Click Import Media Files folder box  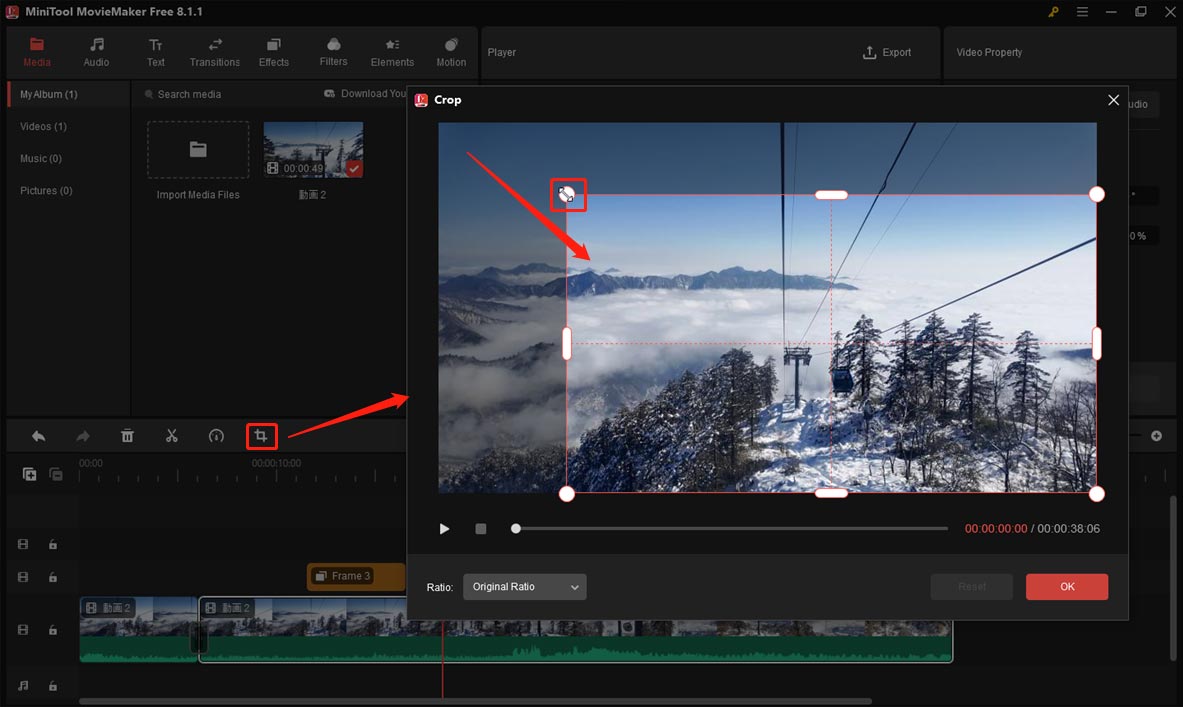pyautogui.click(x=198, y=149)
